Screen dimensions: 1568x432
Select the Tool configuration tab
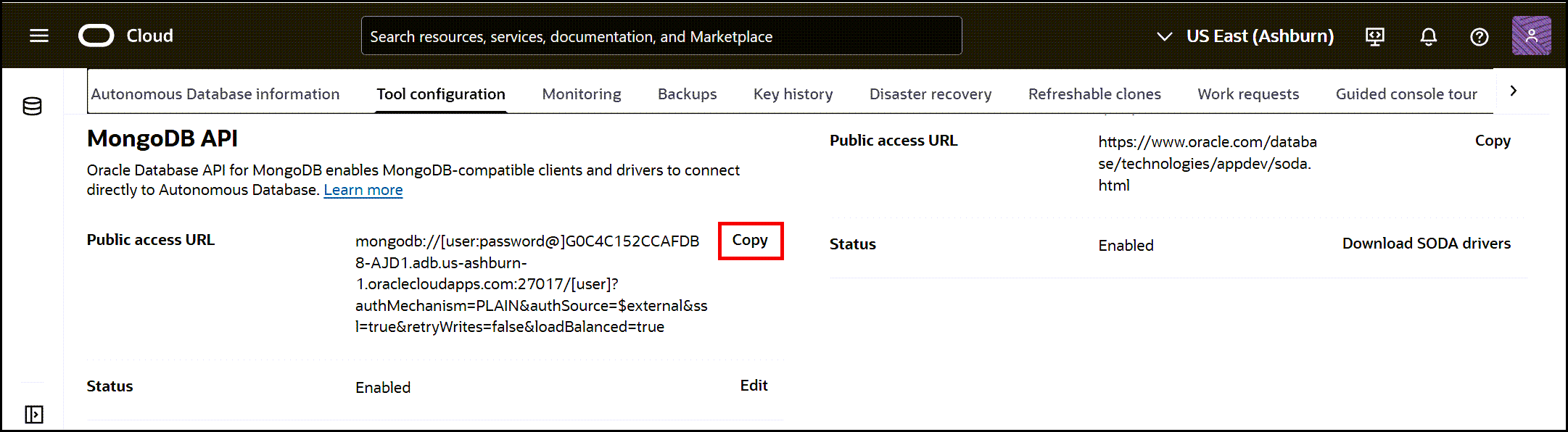point(441,94)
